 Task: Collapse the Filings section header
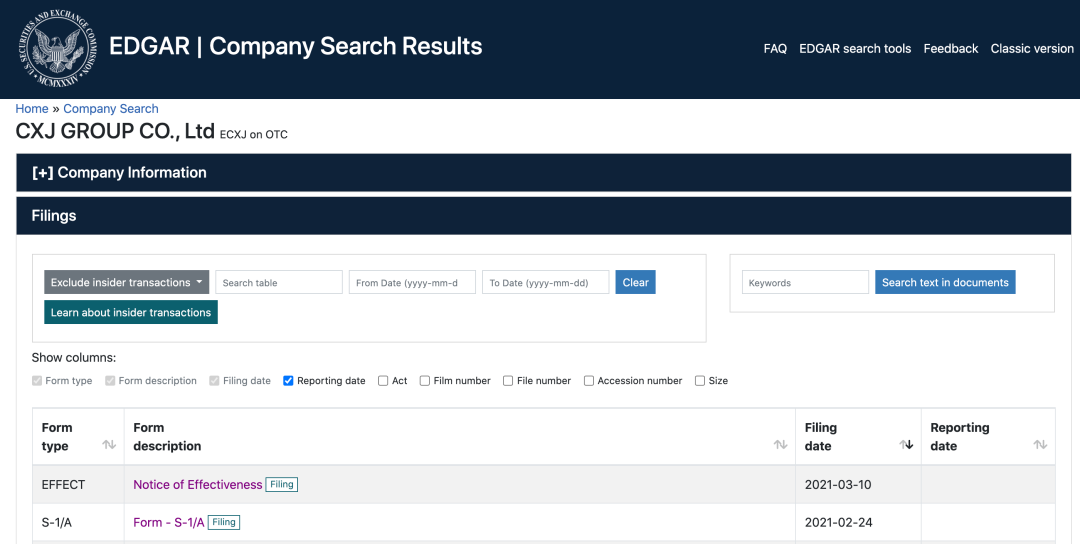tap(54, 216)
